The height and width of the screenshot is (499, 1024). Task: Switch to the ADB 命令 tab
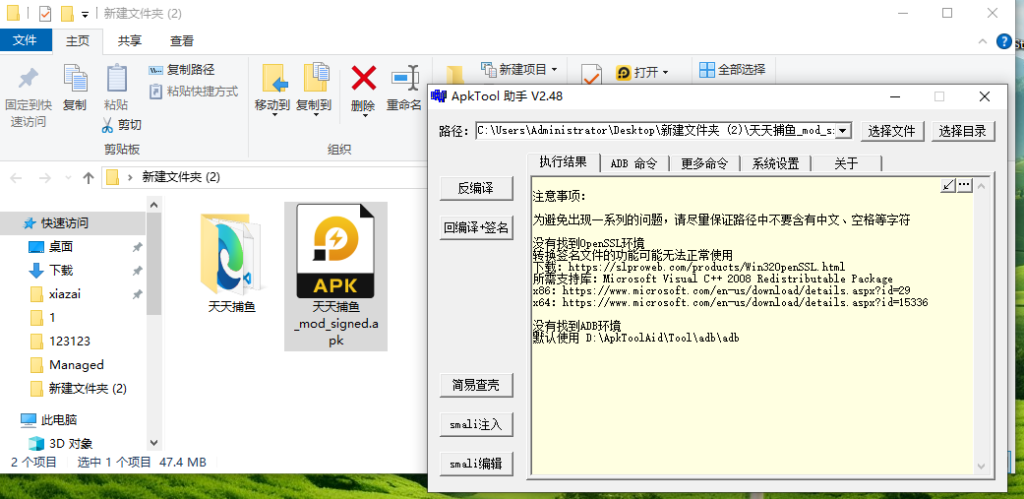coord(634,163)
